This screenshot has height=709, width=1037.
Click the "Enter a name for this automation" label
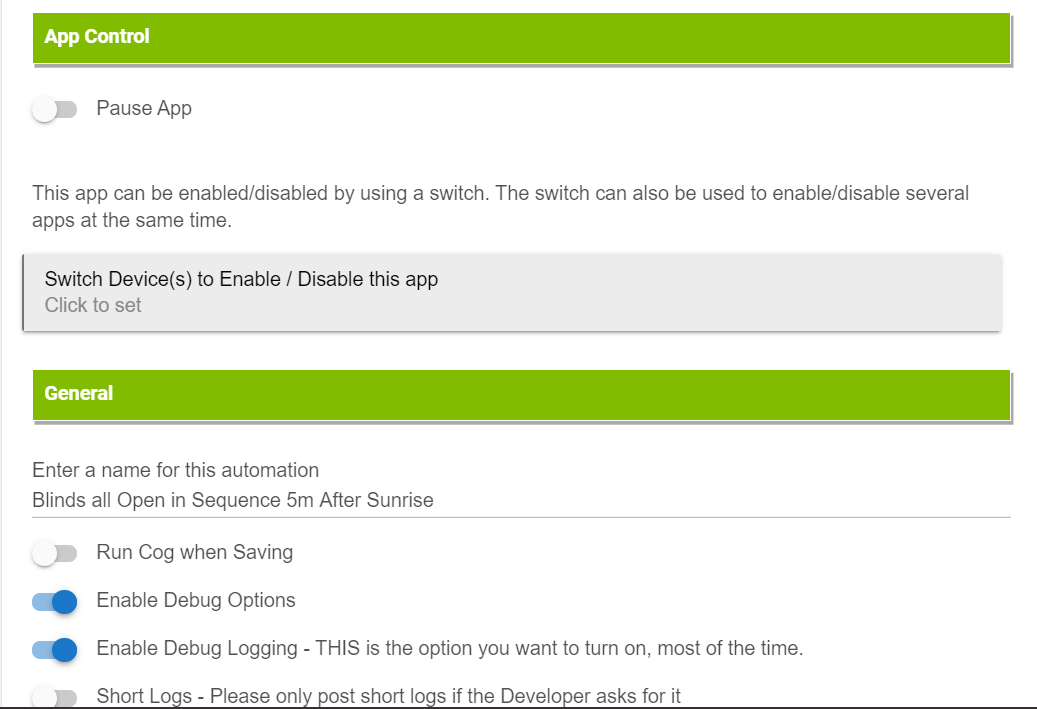click(x=176, y=470)
